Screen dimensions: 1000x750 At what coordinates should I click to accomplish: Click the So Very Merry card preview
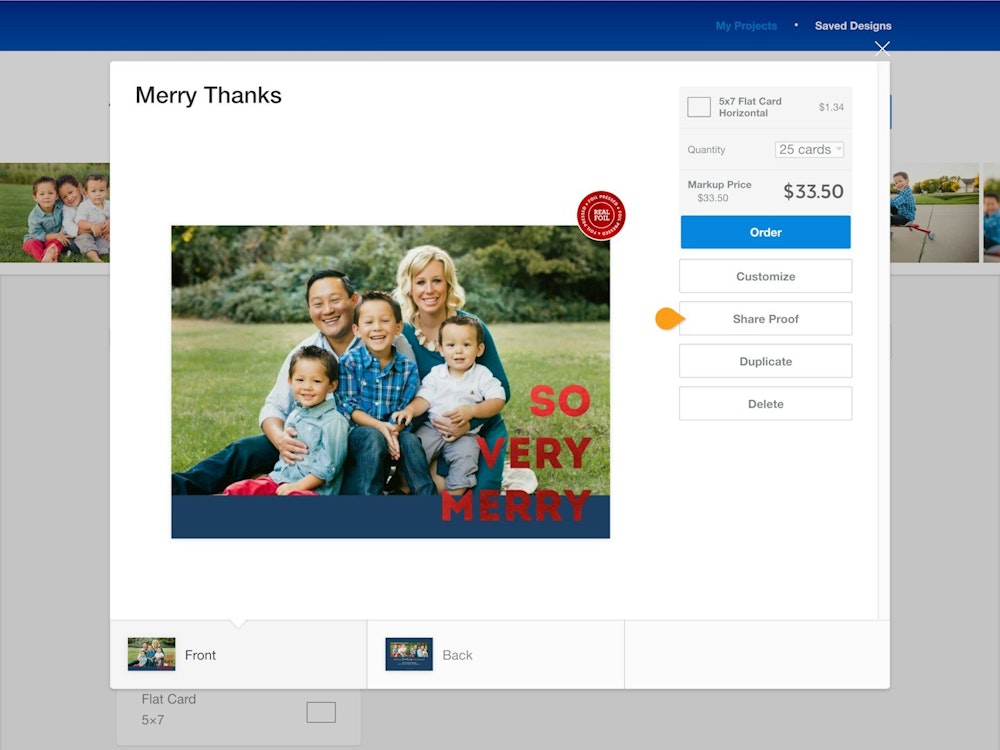pyautogui.click(x=390, y=382)
